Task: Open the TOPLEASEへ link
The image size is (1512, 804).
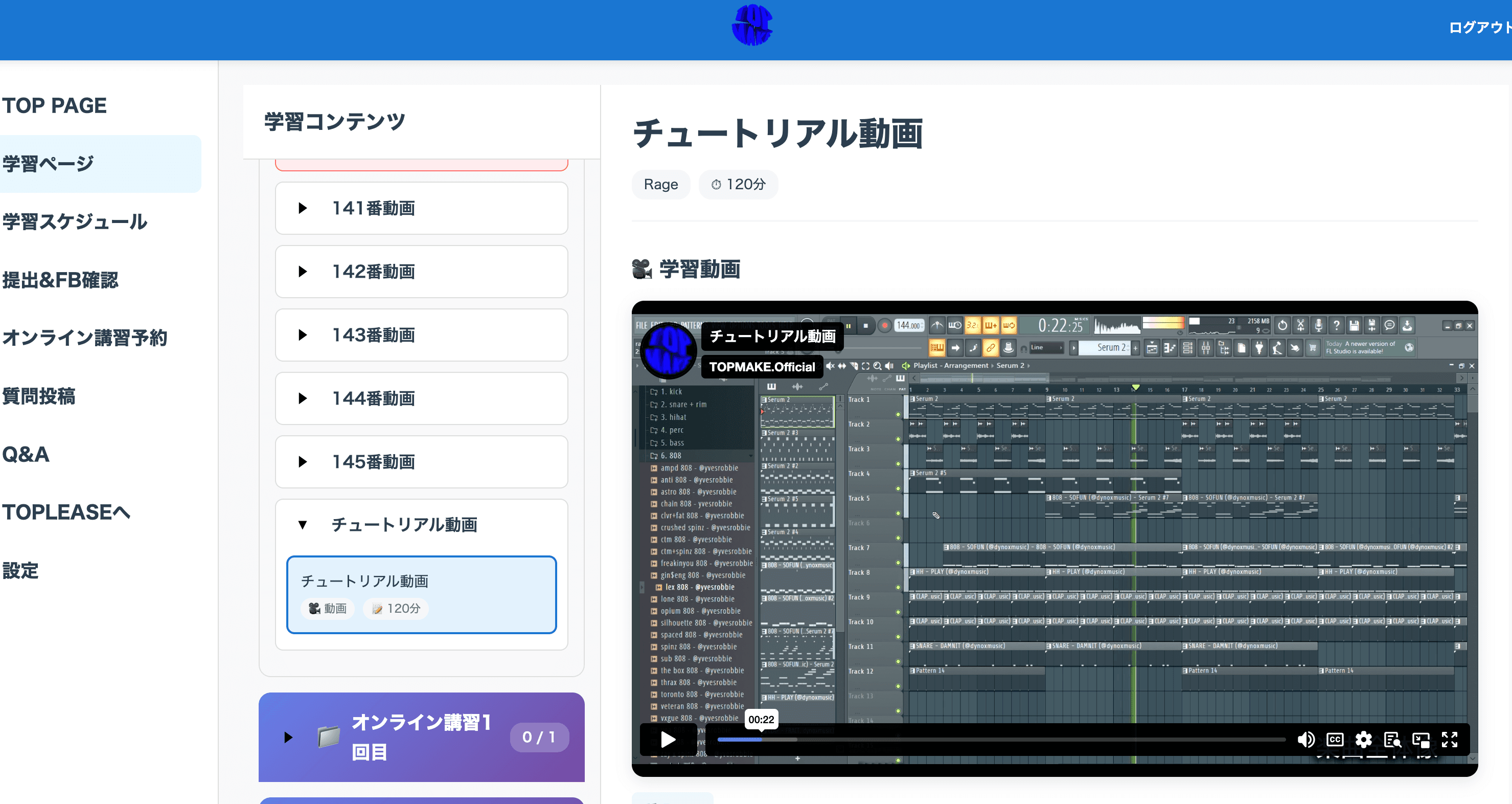Action: 66,512
